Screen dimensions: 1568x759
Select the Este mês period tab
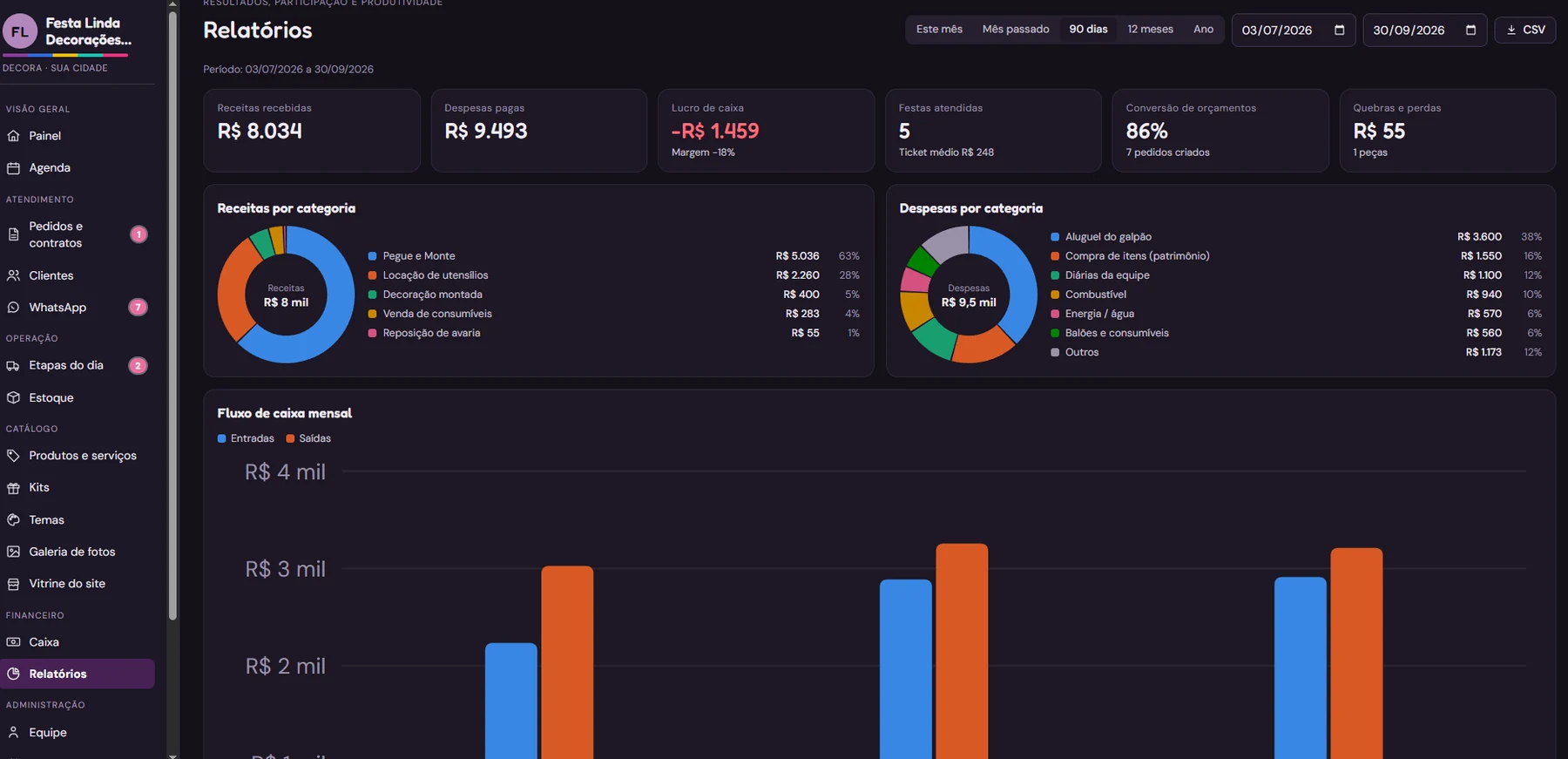click(939, 30)
